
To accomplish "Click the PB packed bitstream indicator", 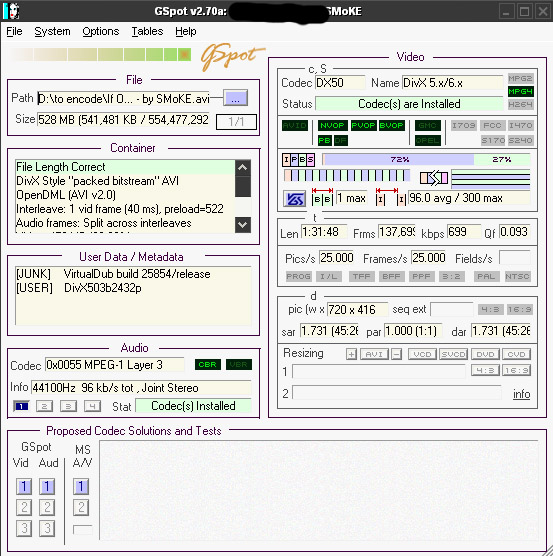I will pyautogui.click(x=324, y=140).
